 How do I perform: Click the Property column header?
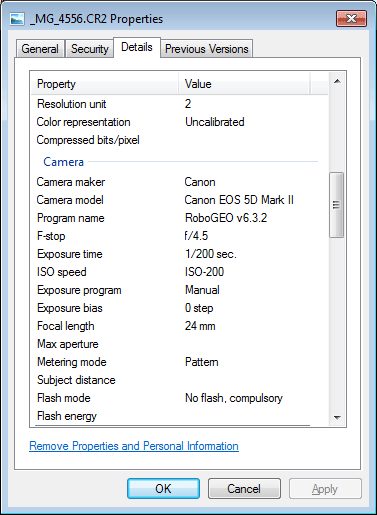[105, 84]
